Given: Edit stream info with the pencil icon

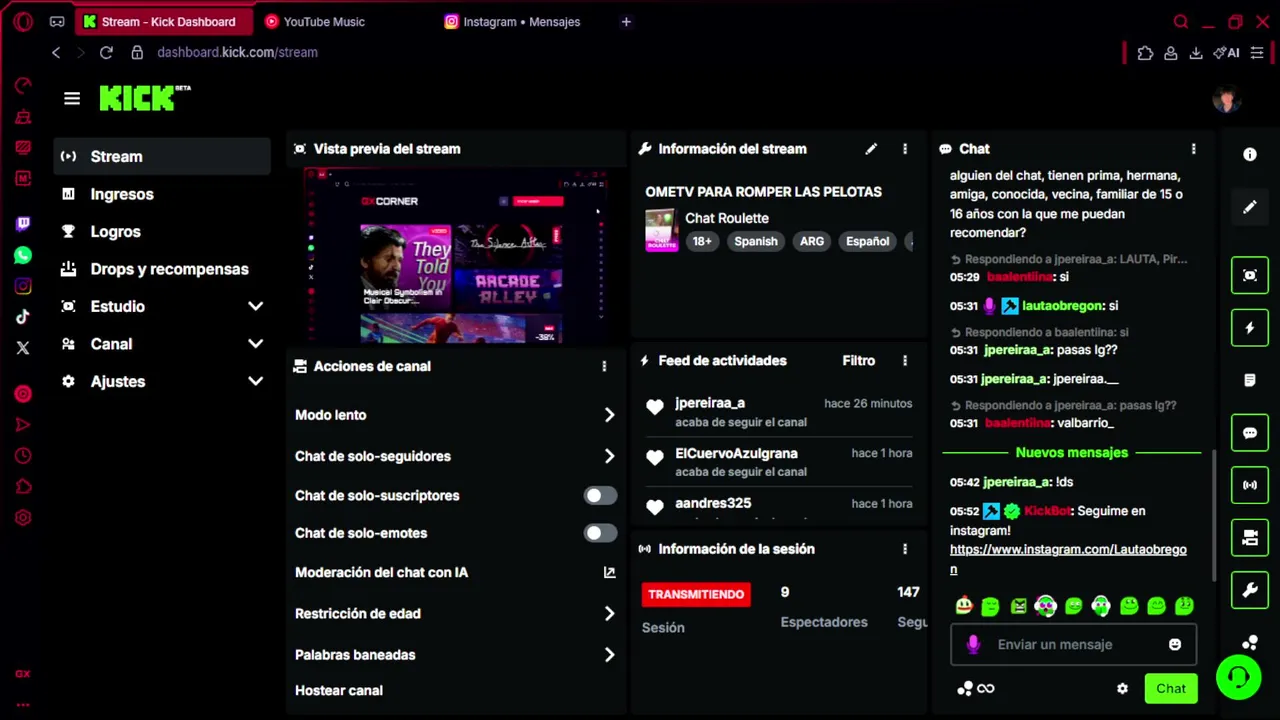Looking at the screenshot, I should [x=871, y=149].
